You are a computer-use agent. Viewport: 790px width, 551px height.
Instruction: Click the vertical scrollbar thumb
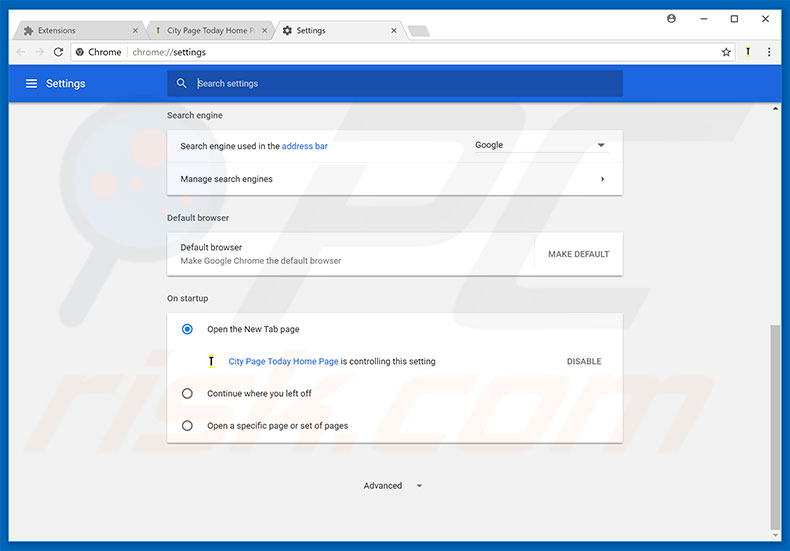[x=775, y=427]
